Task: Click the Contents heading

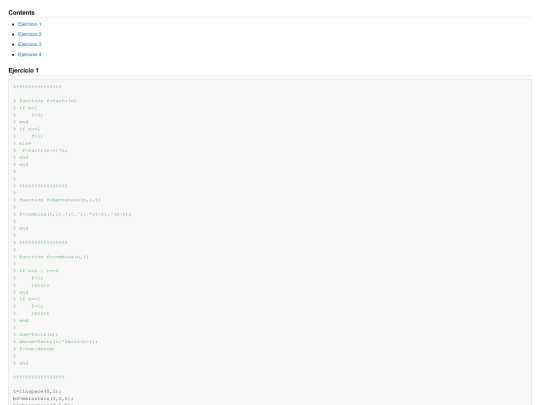Action: point(21,13)
